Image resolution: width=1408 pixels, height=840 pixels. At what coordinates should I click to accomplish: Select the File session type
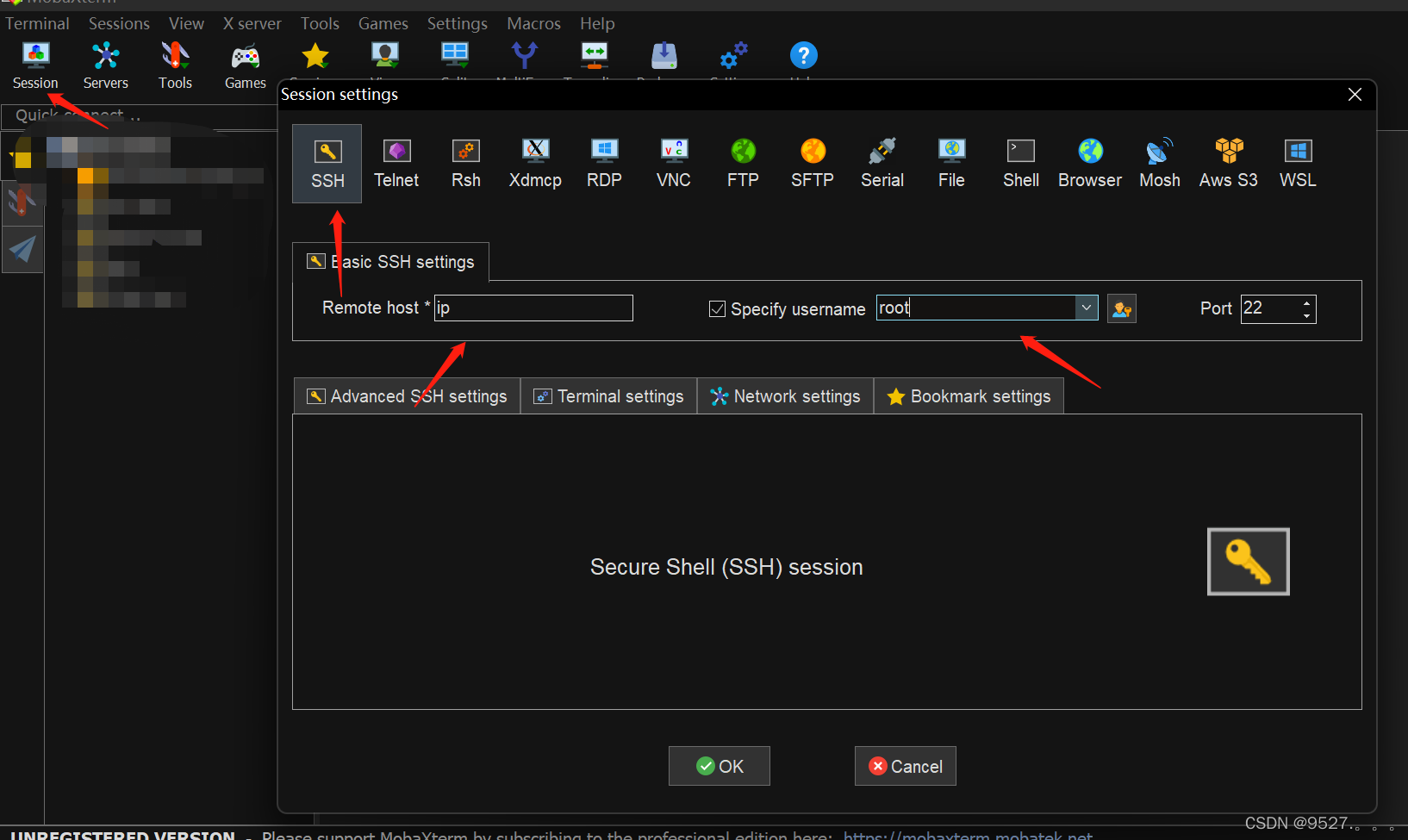tap(951, 164)
